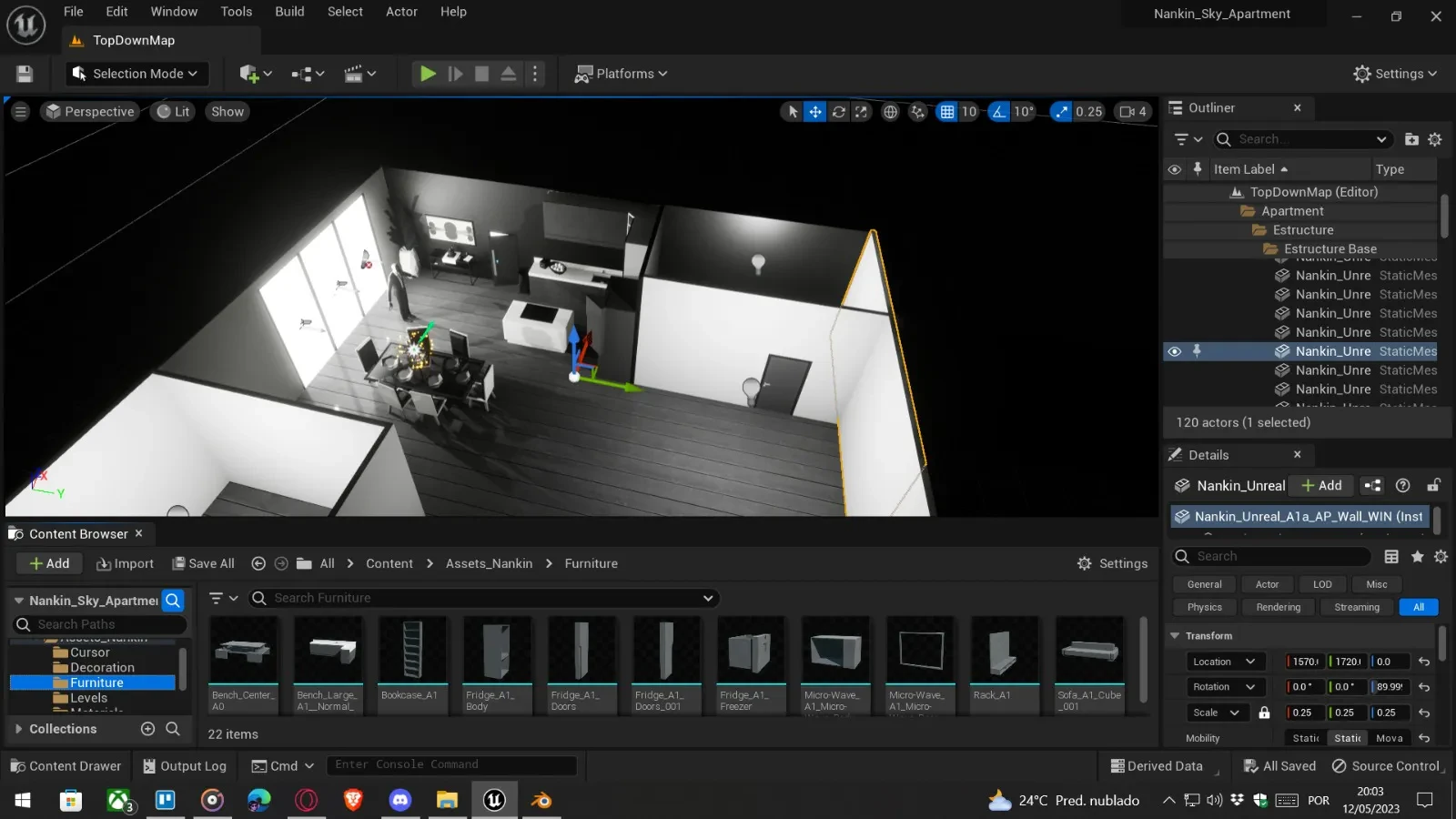Collapse the Transform section
1456x819 pixels.
coord(1175,636)
